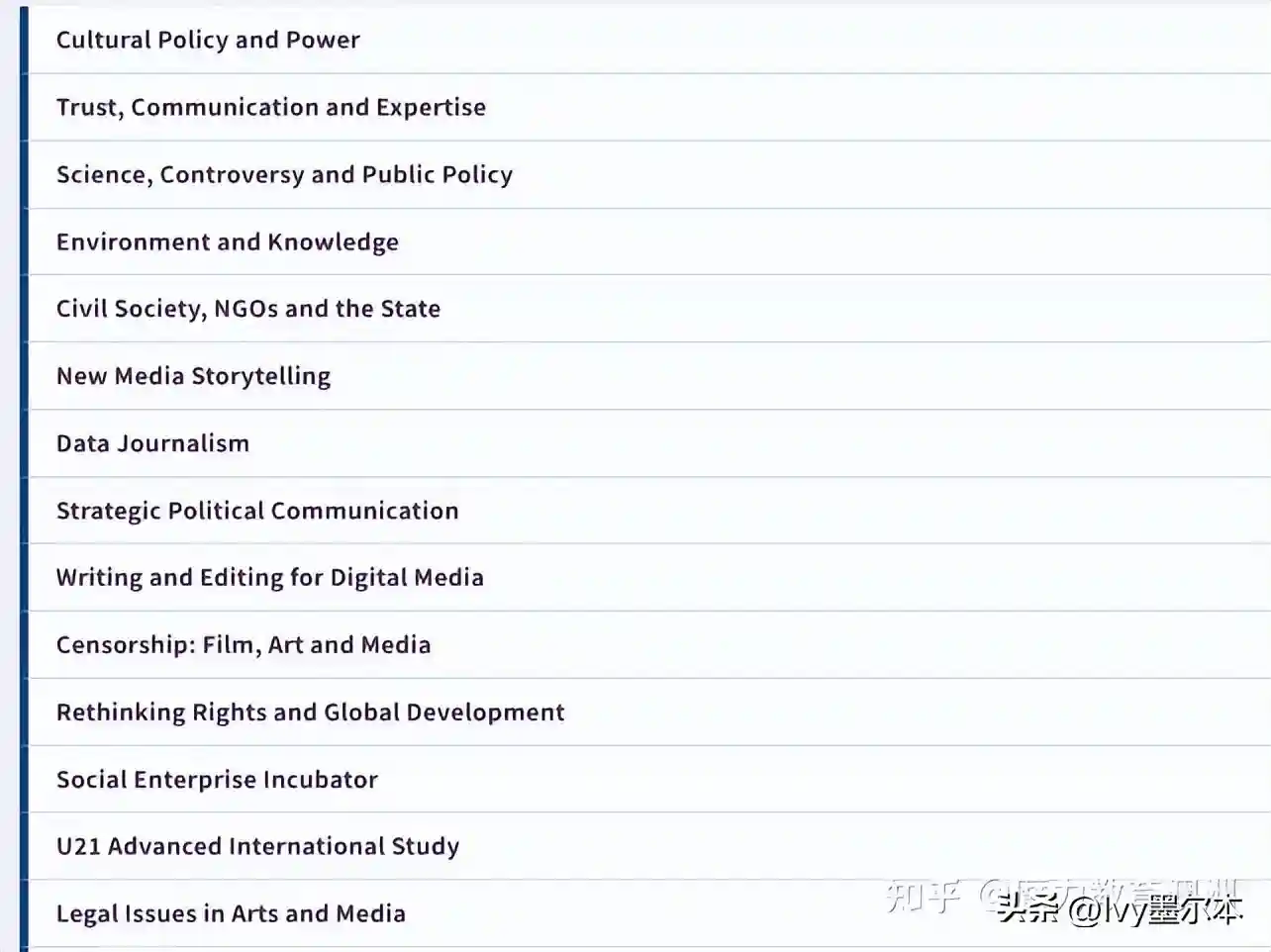The image size is (1271, 952).
Task: Click the word "NGOs" in the list
Action: 245,309
